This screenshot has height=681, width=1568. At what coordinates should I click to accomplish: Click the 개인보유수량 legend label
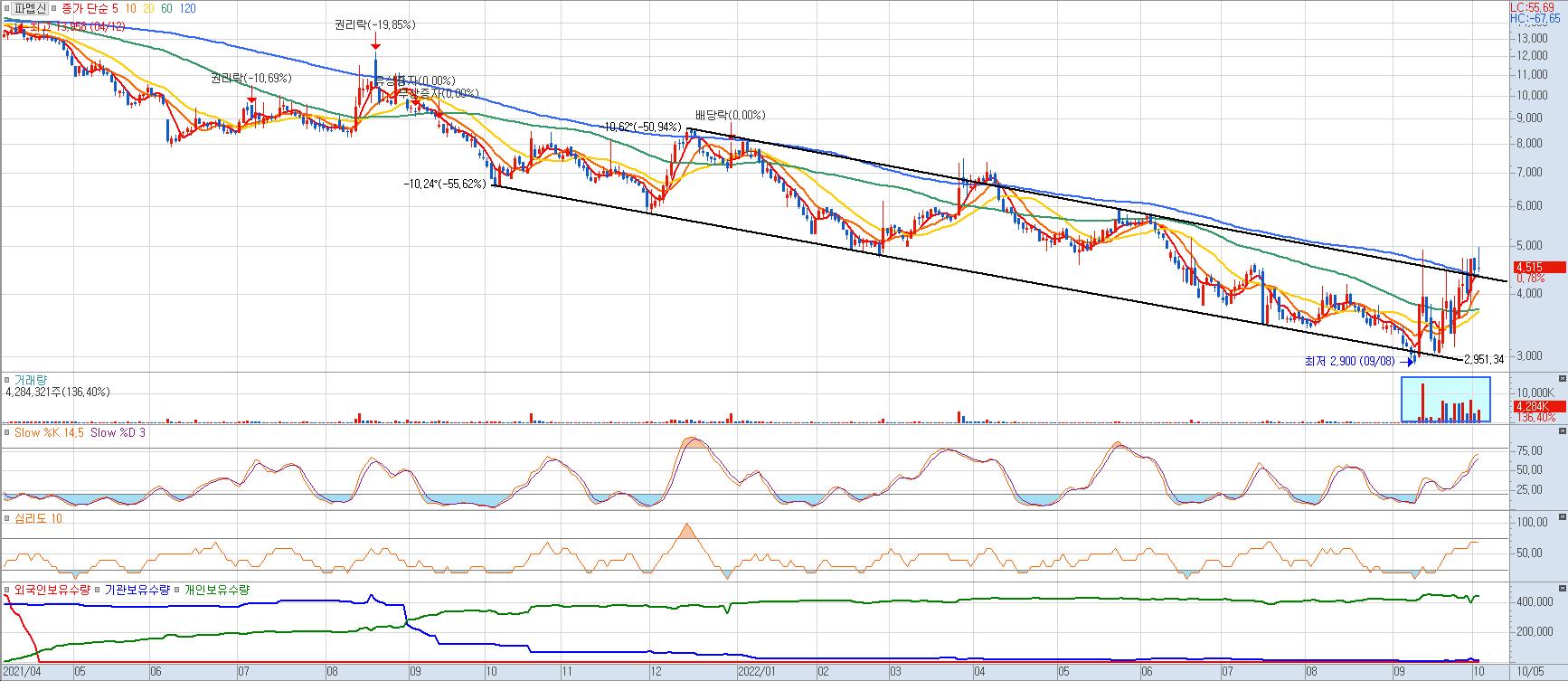tap(217, 591)
